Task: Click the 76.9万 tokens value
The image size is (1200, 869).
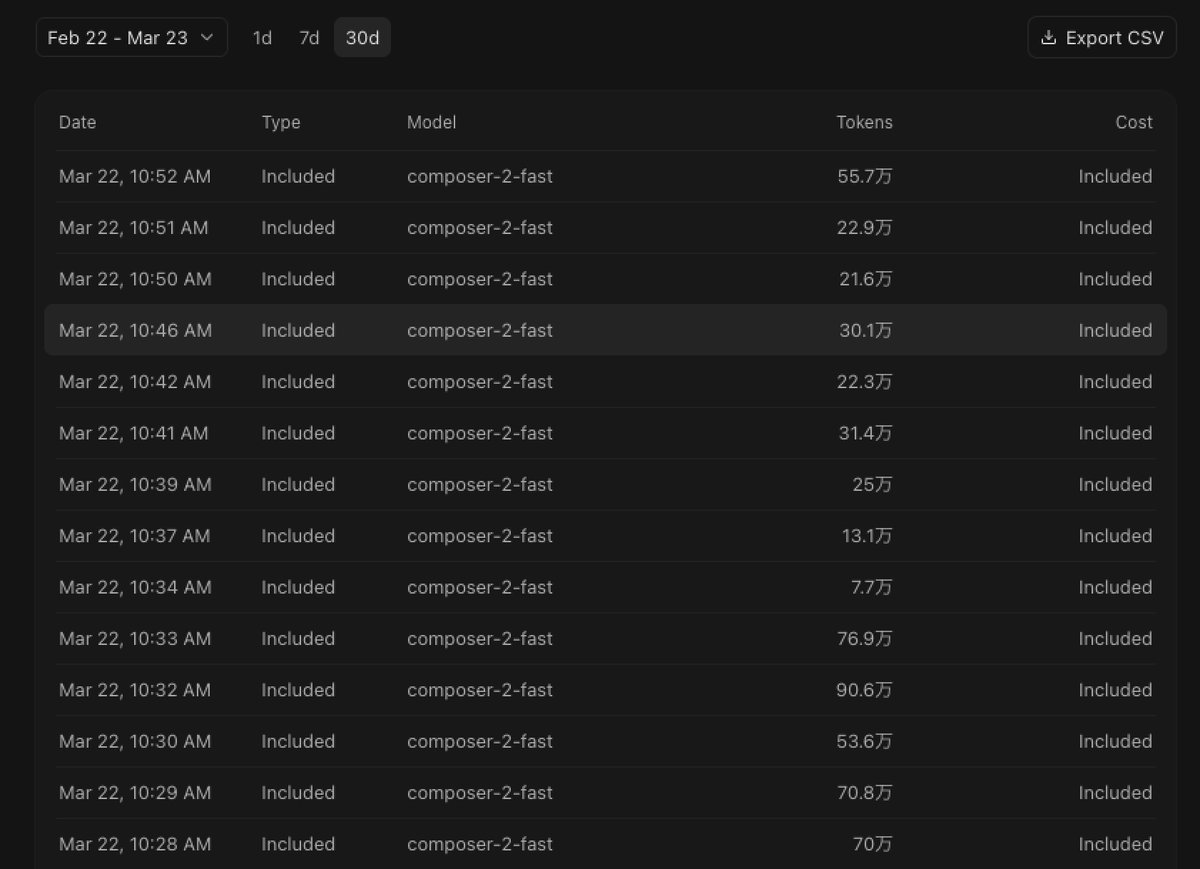Action: (865, 639)
